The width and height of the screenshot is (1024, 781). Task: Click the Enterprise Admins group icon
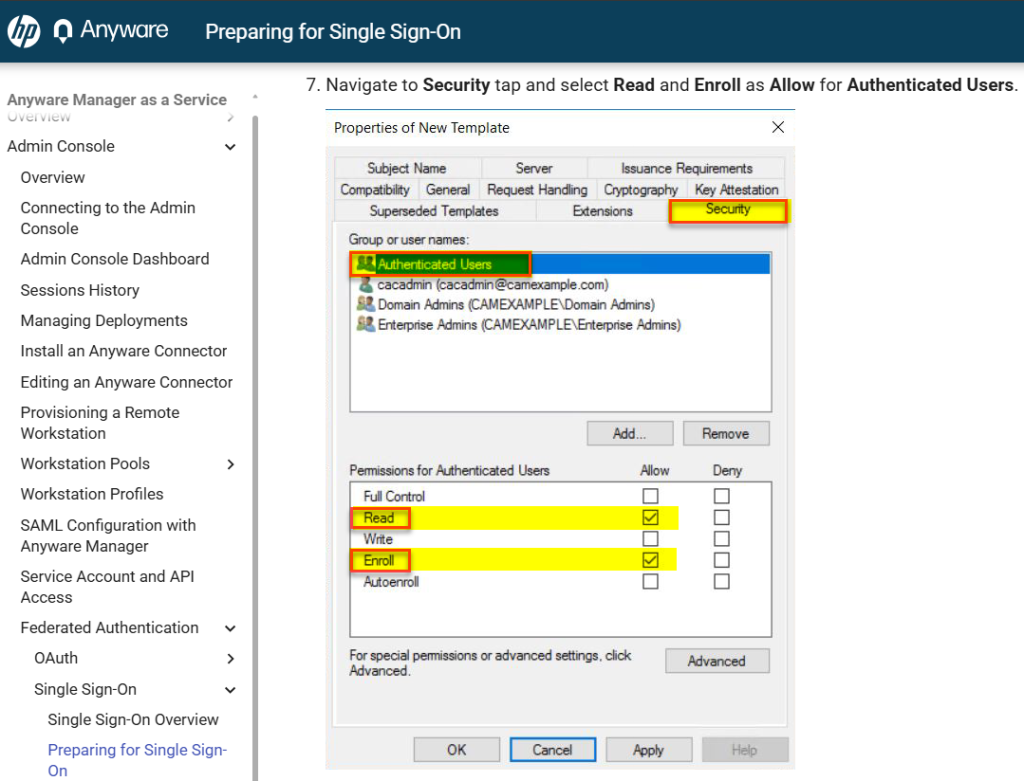tap(366, 325)
